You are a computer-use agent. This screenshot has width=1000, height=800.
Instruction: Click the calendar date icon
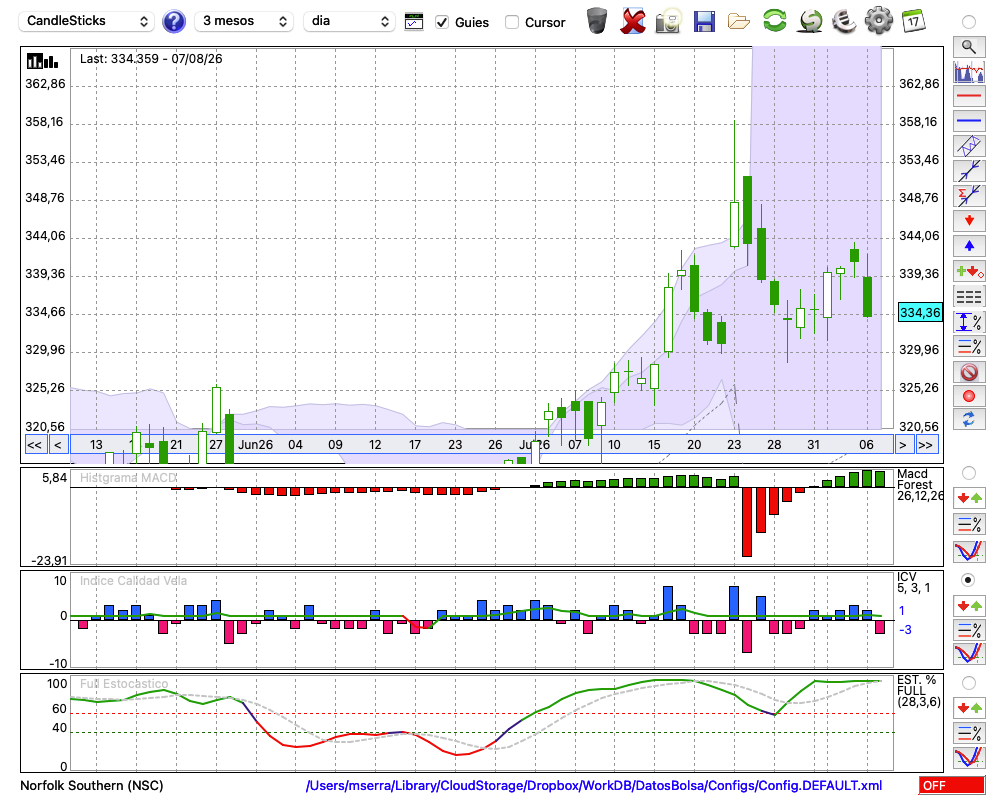[x=913, y=21]
